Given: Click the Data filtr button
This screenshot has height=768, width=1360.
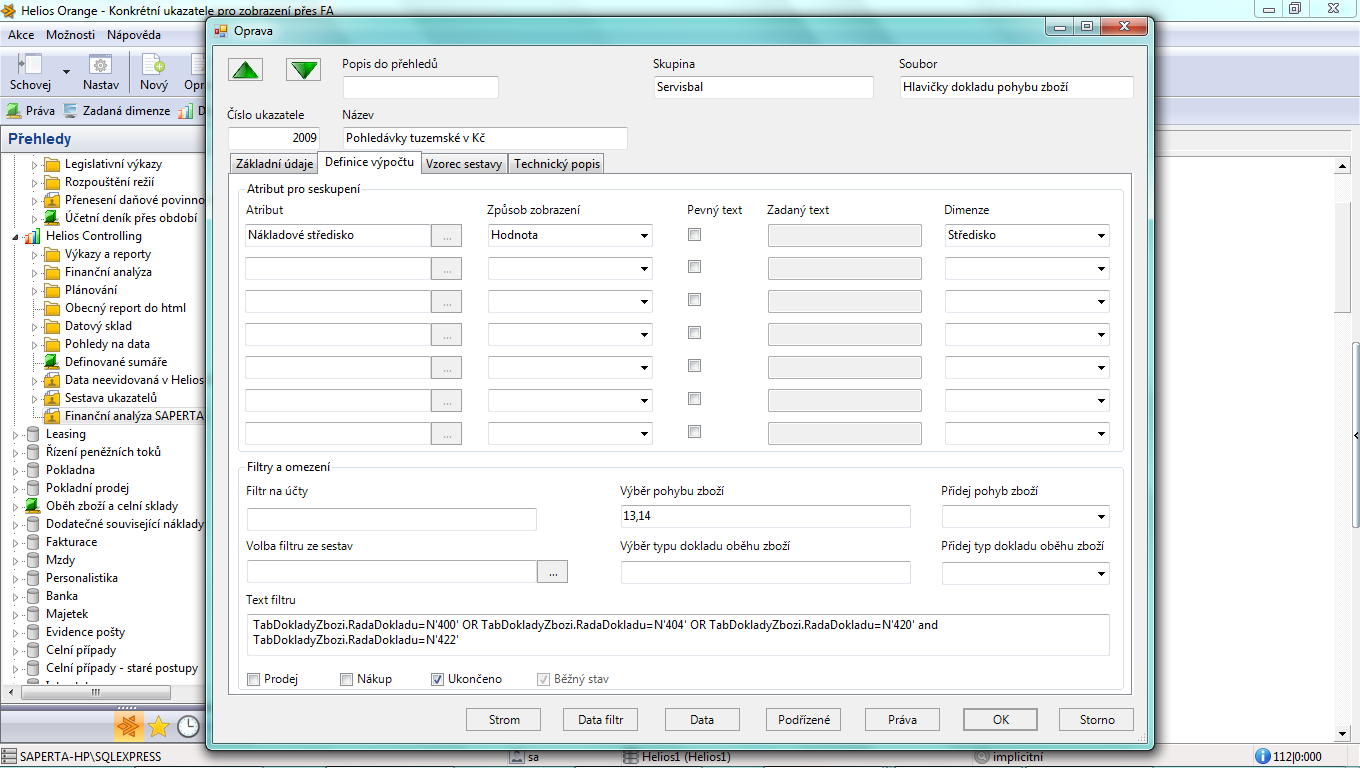Looking at the screenshot, I should pos(601,719).
